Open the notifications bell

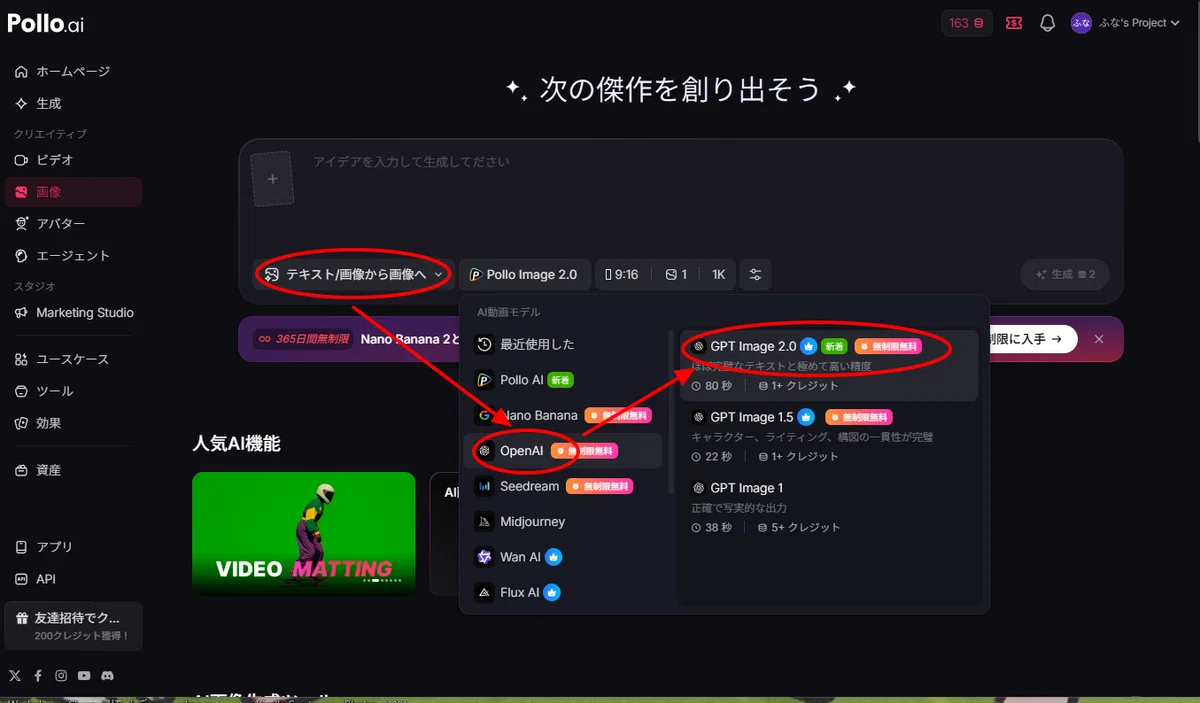[1047, 23]
